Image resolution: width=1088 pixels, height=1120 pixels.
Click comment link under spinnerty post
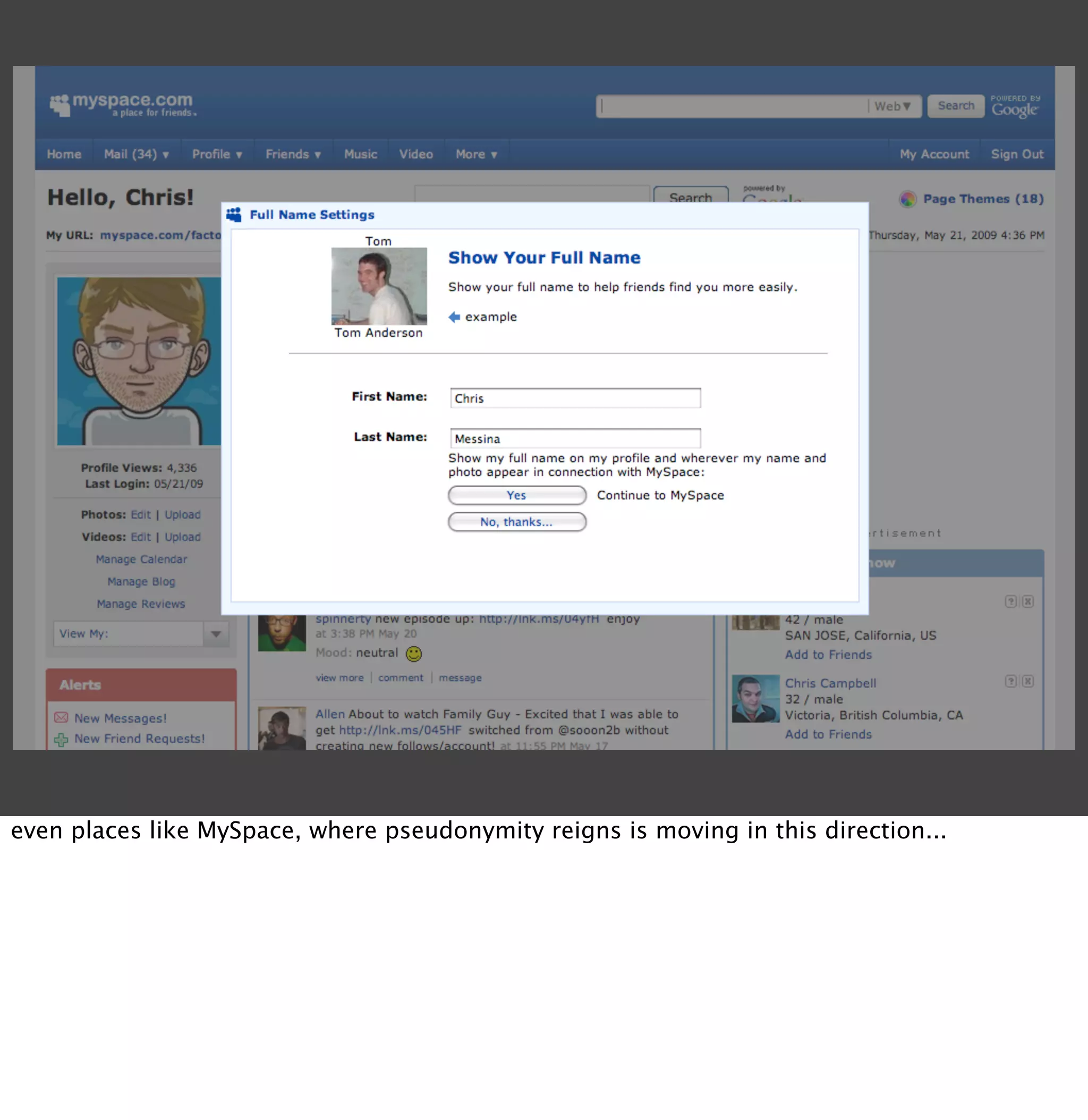pos(401,678)
